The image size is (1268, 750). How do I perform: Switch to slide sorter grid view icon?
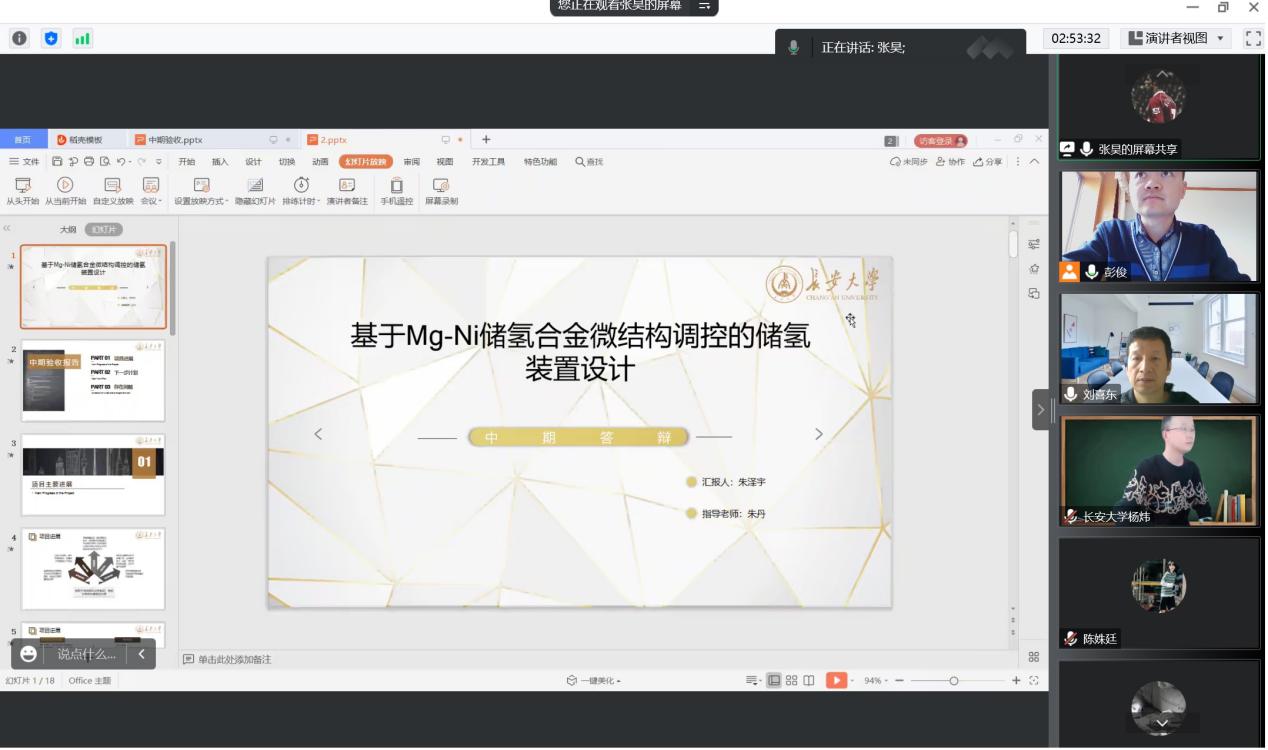(791, 681)
